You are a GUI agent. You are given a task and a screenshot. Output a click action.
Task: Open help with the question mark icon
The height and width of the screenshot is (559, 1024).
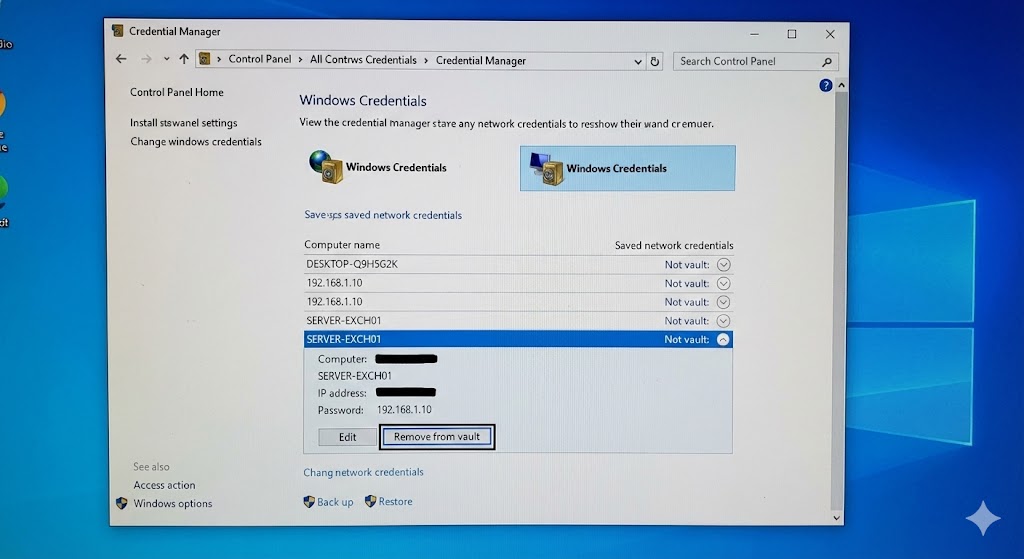point(825,86)
